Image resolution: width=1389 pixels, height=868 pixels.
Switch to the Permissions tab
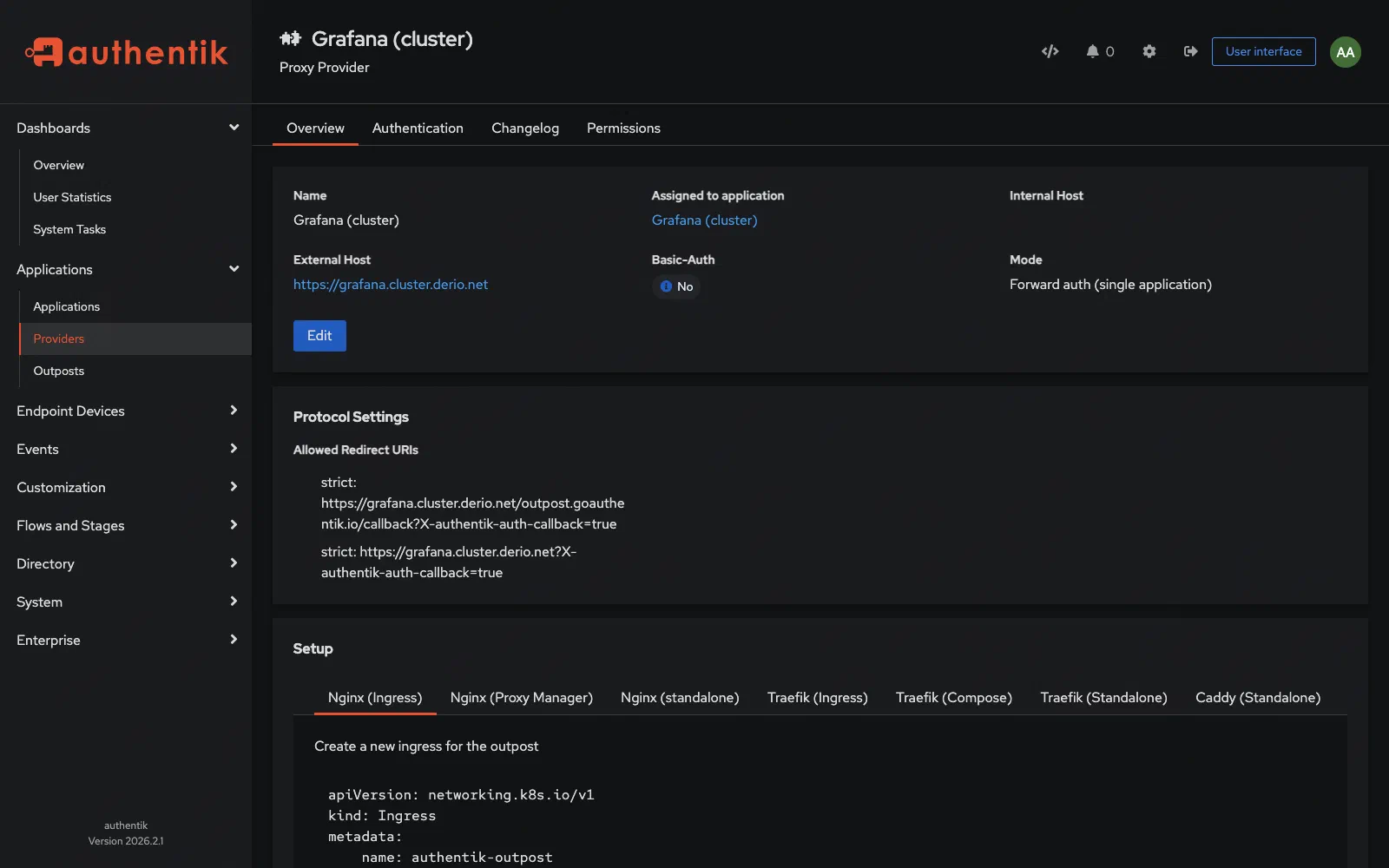click(623, 128)
